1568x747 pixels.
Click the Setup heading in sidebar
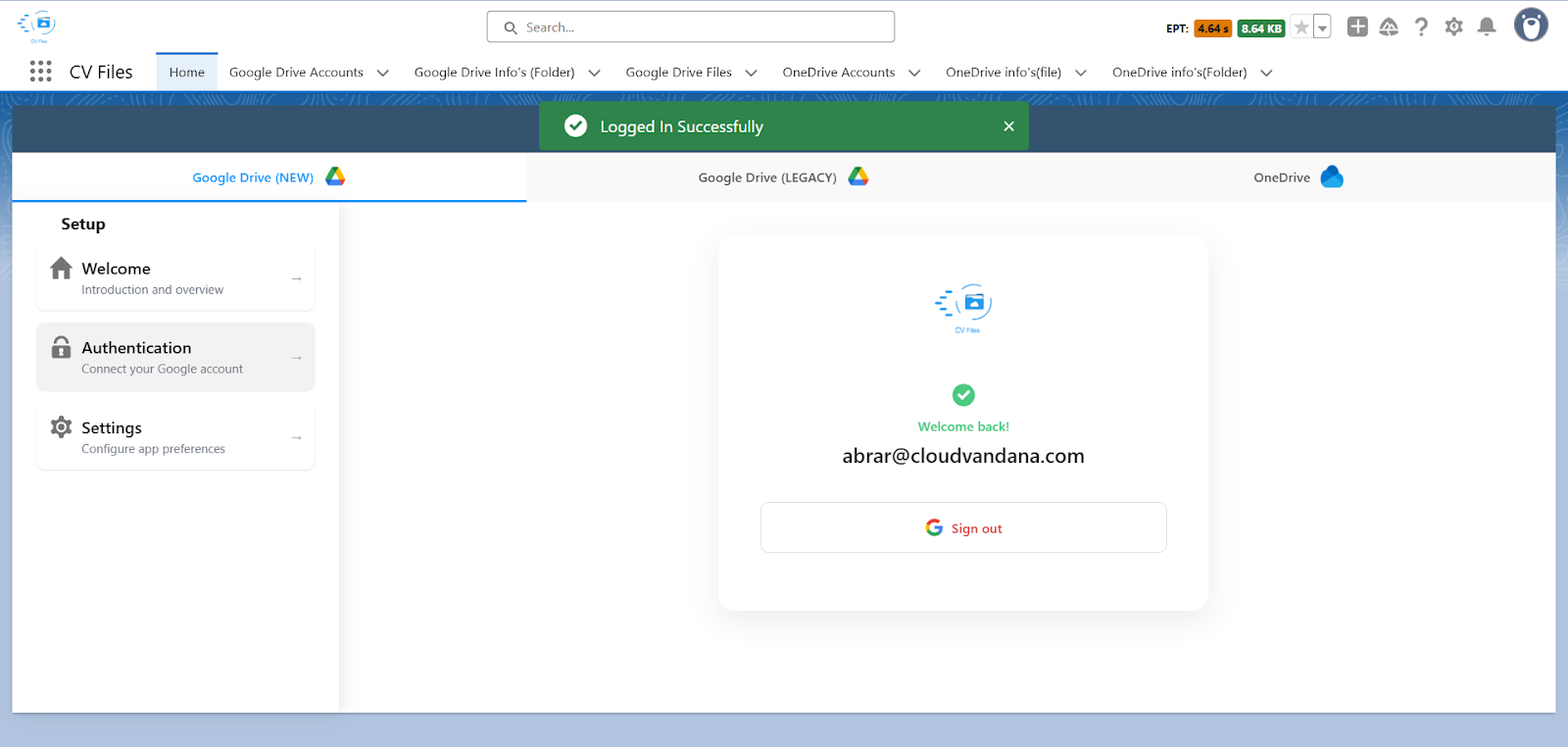(83, 224)
